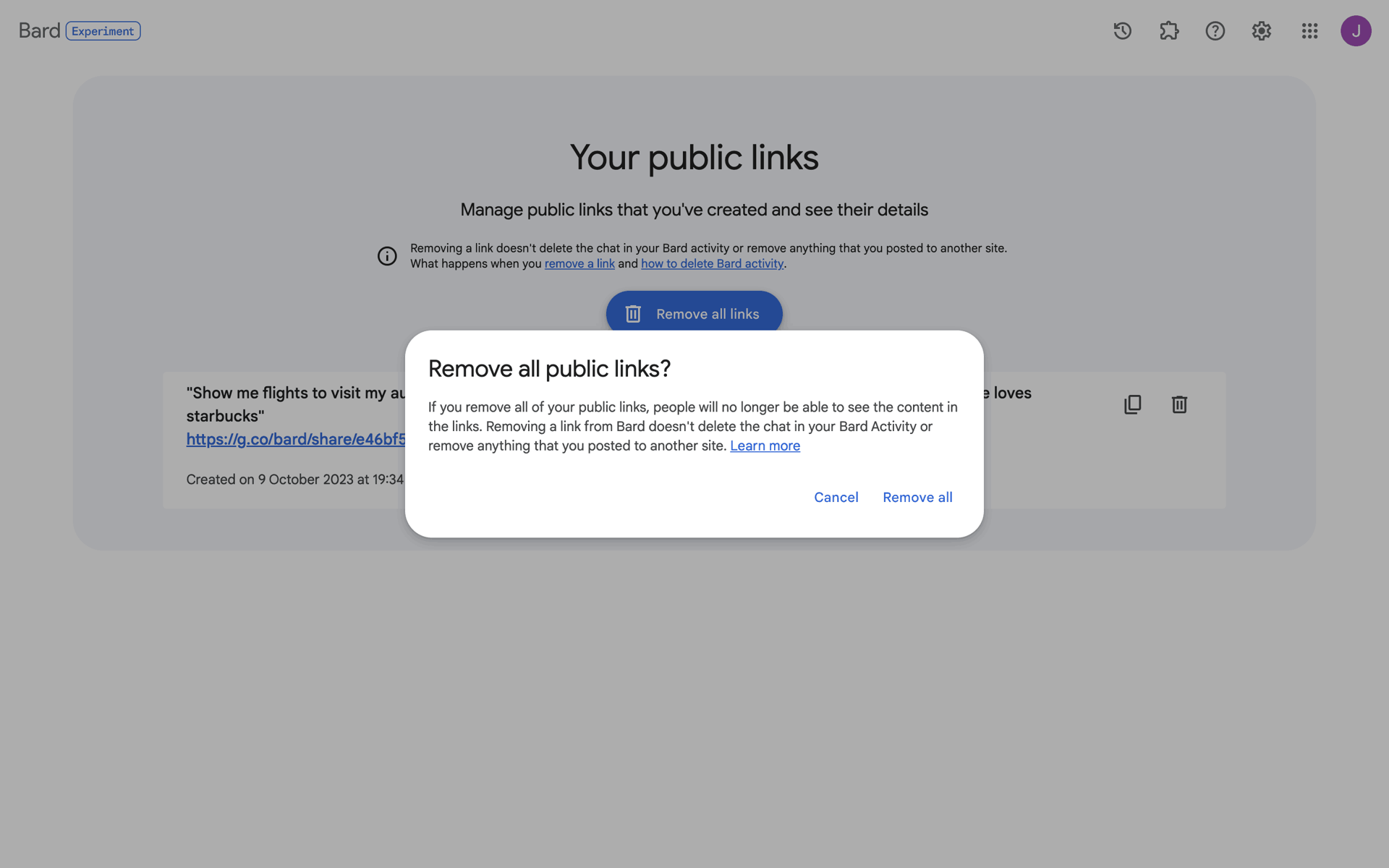Viewport: 1389px width, 868px height.
Task: Open the help question mark icon
Action: [1215, 31]
